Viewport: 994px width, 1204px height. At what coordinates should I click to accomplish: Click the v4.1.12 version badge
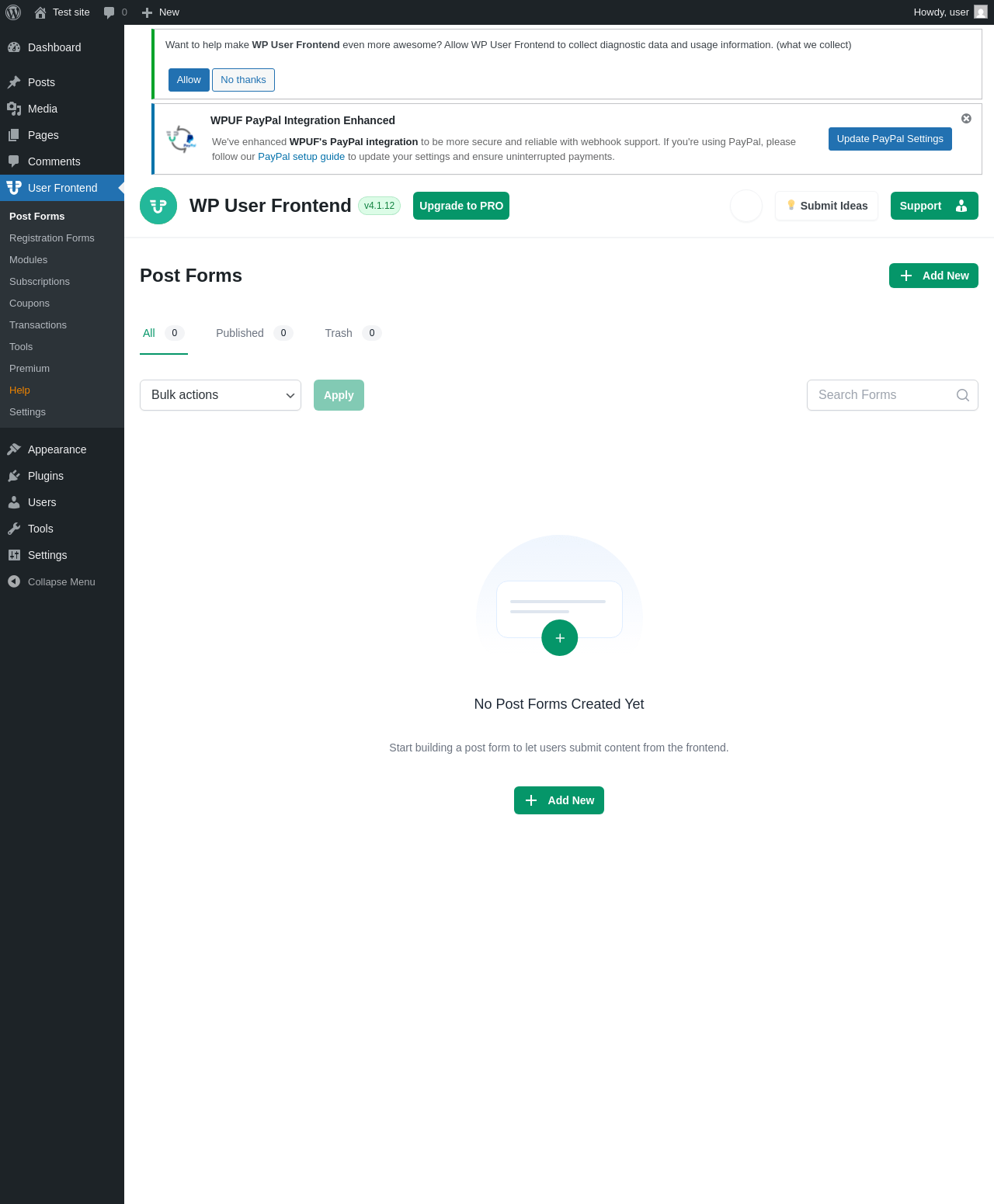[x=379, y=206]
